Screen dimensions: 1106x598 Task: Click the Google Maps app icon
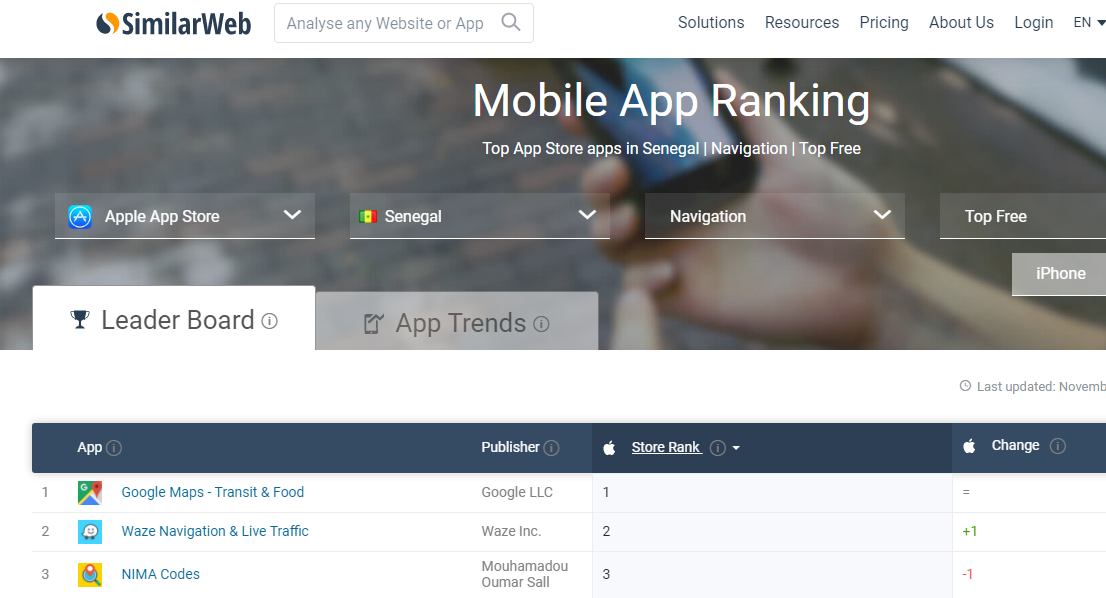pyautogui.click(x=90, y=492)
